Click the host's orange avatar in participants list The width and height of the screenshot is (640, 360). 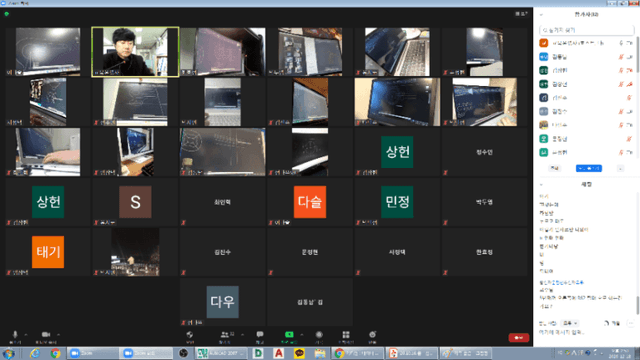544,43
